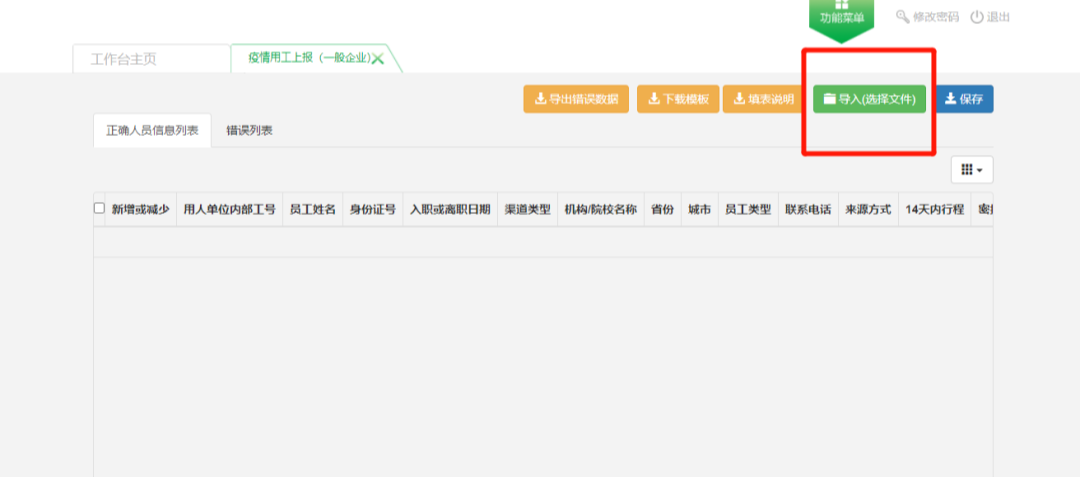Screen dimensions: 1080x477
Task: Switch to the 错误列表 tab
Action: click(x=250, y=130)
